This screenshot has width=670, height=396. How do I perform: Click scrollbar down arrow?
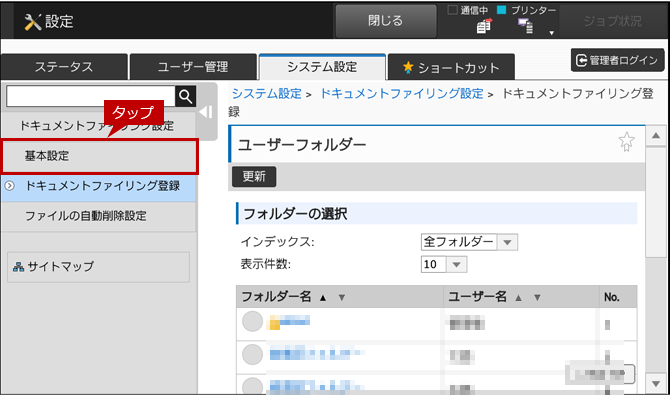tap(656, 384)
